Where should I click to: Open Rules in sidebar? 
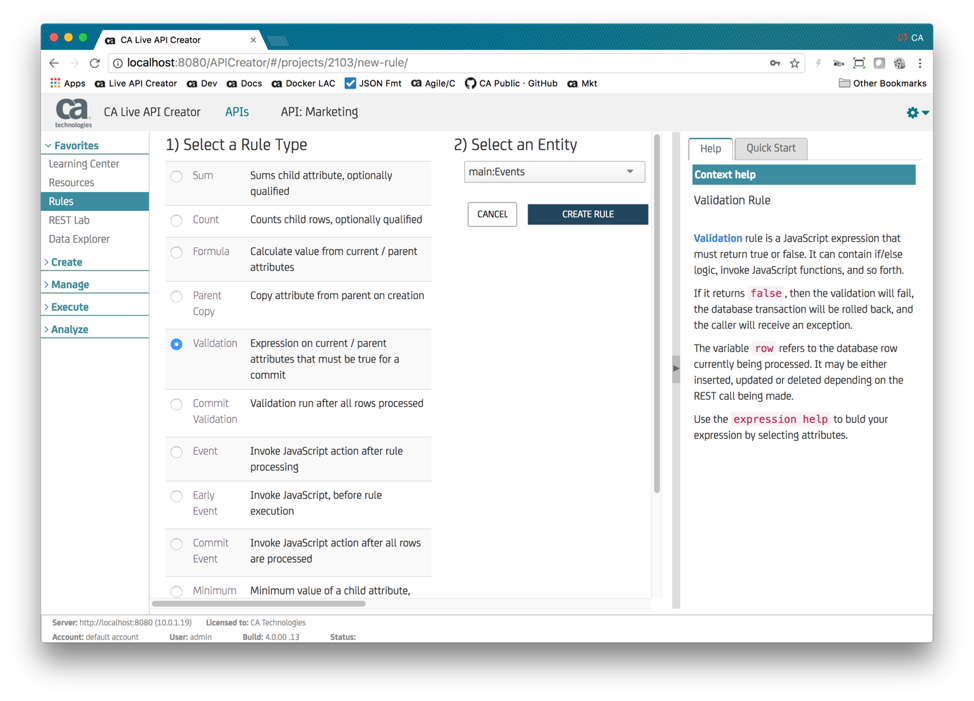(95, 201)
